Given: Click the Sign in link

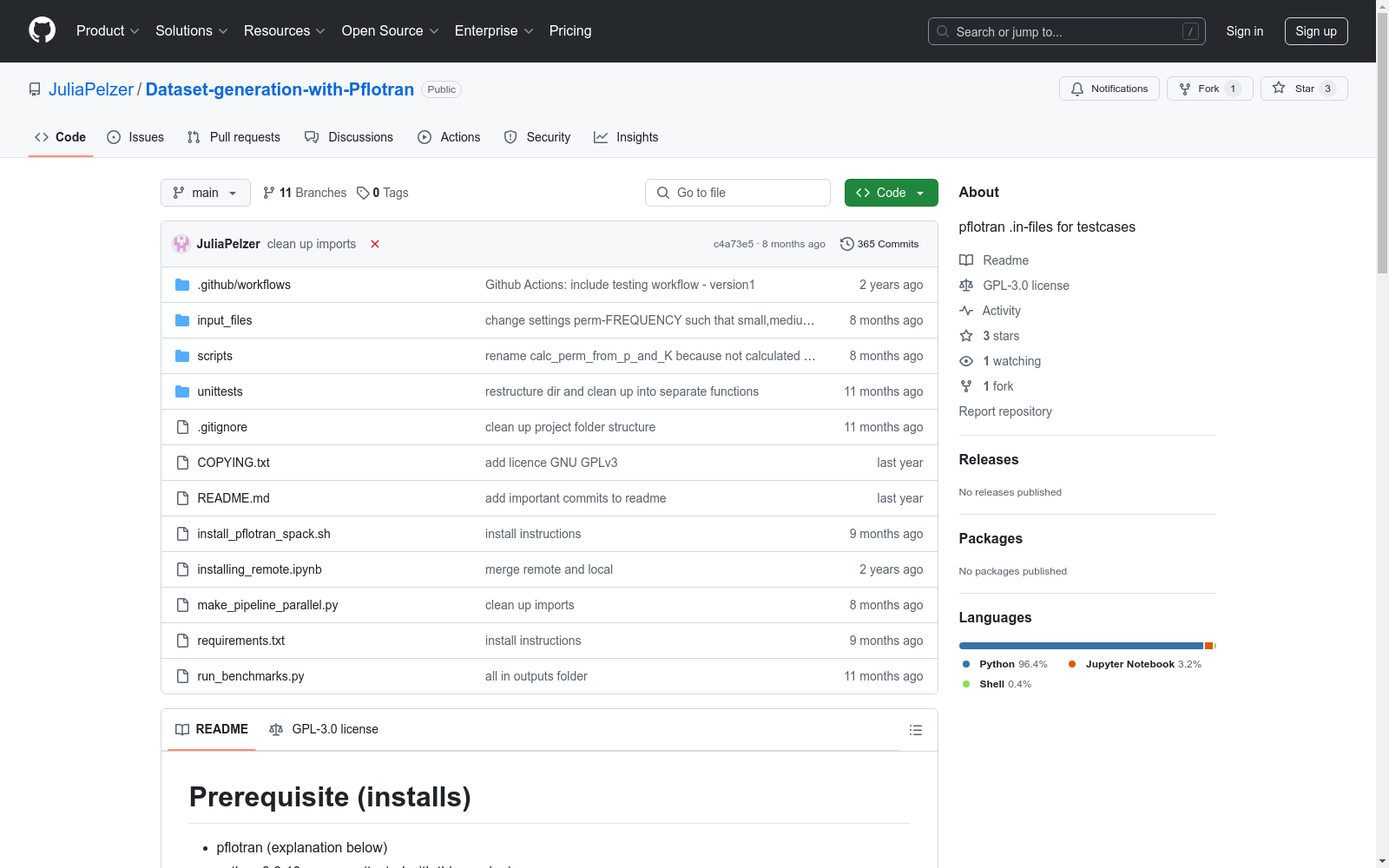Looking at the screenshot, I should (x=1245, y=31).
